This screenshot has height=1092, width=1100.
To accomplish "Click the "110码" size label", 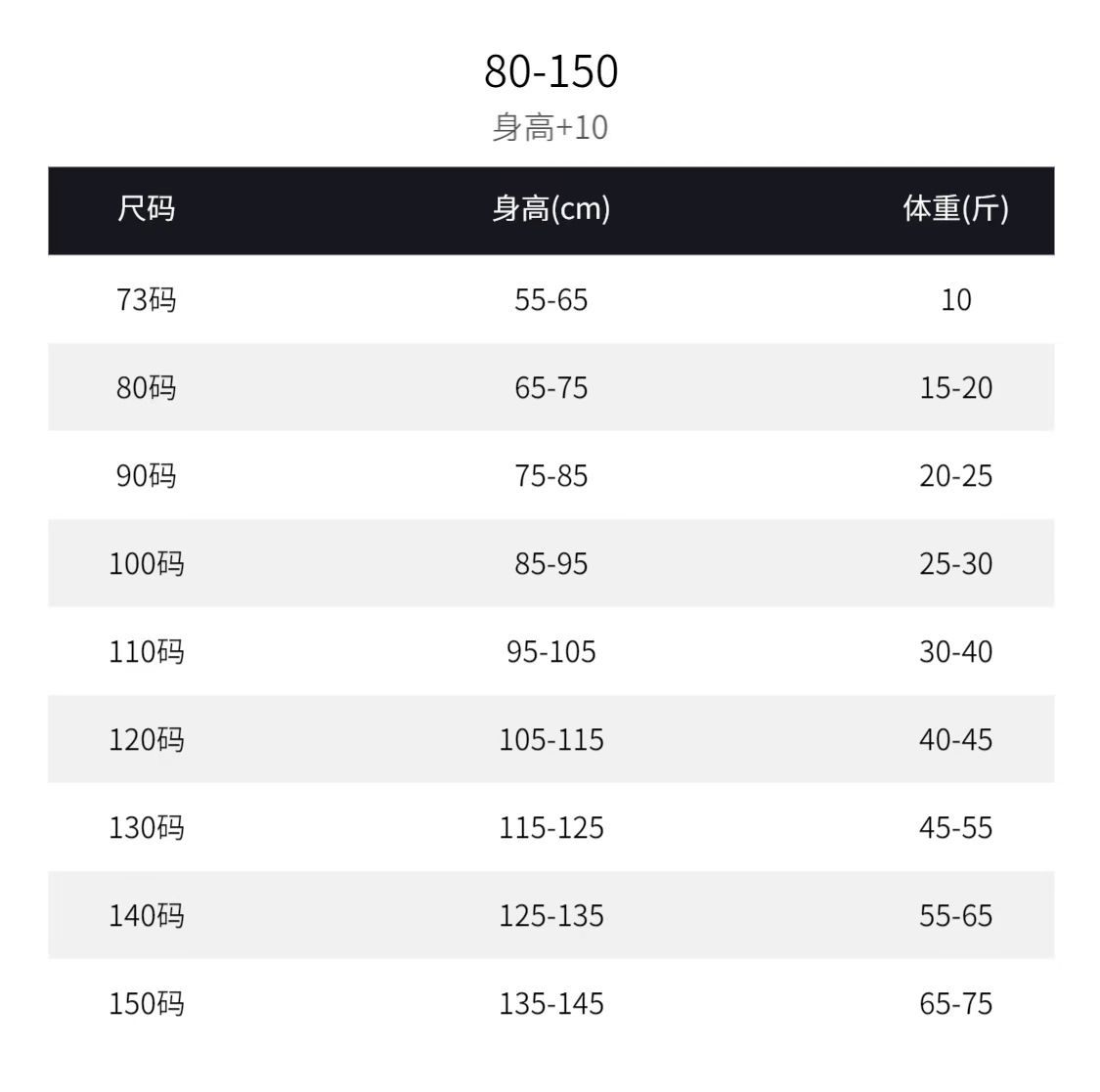I will (x=147, y=651).
